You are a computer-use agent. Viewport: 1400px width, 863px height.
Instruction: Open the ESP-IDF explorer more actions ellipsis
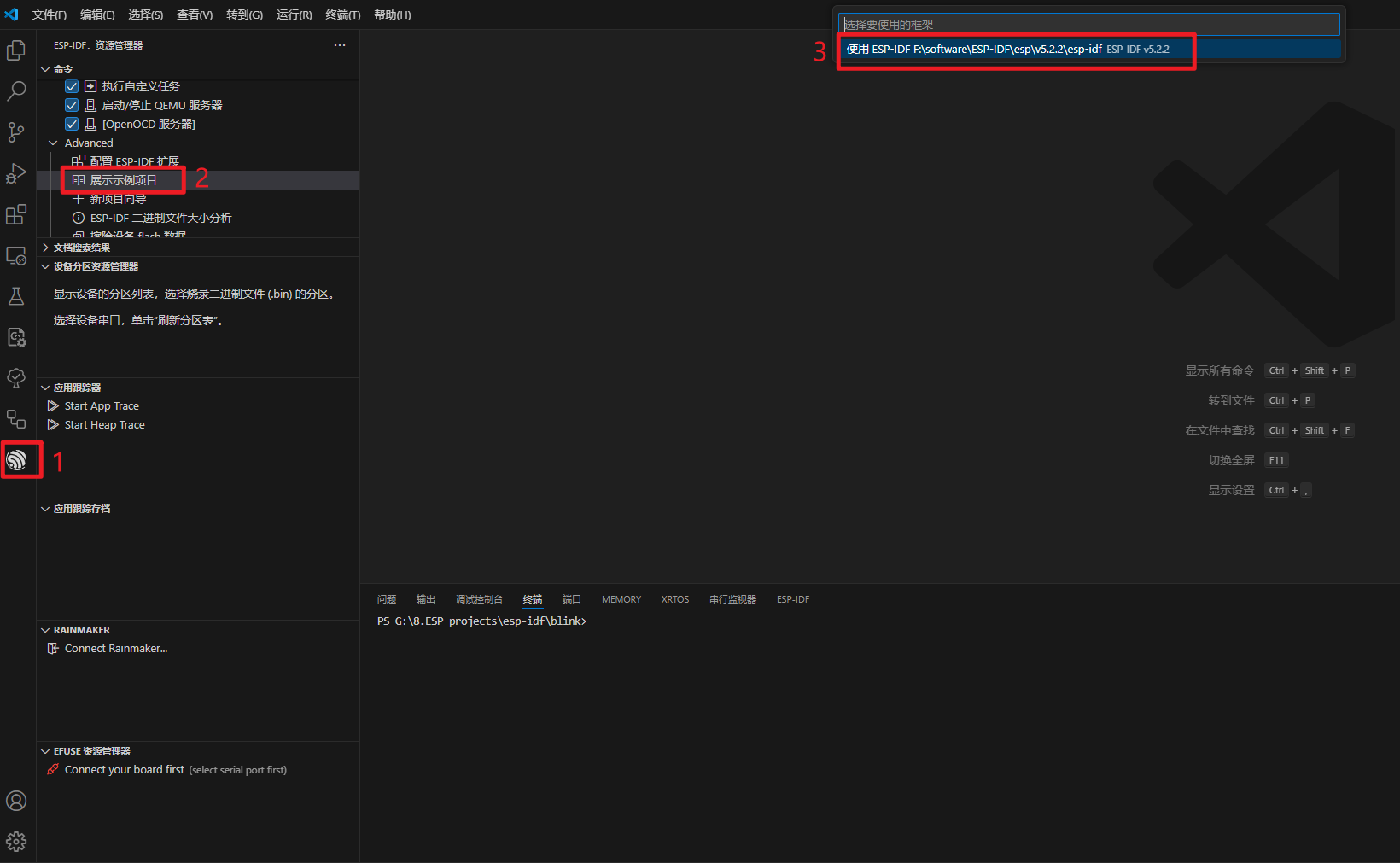(x=340, y=45)
